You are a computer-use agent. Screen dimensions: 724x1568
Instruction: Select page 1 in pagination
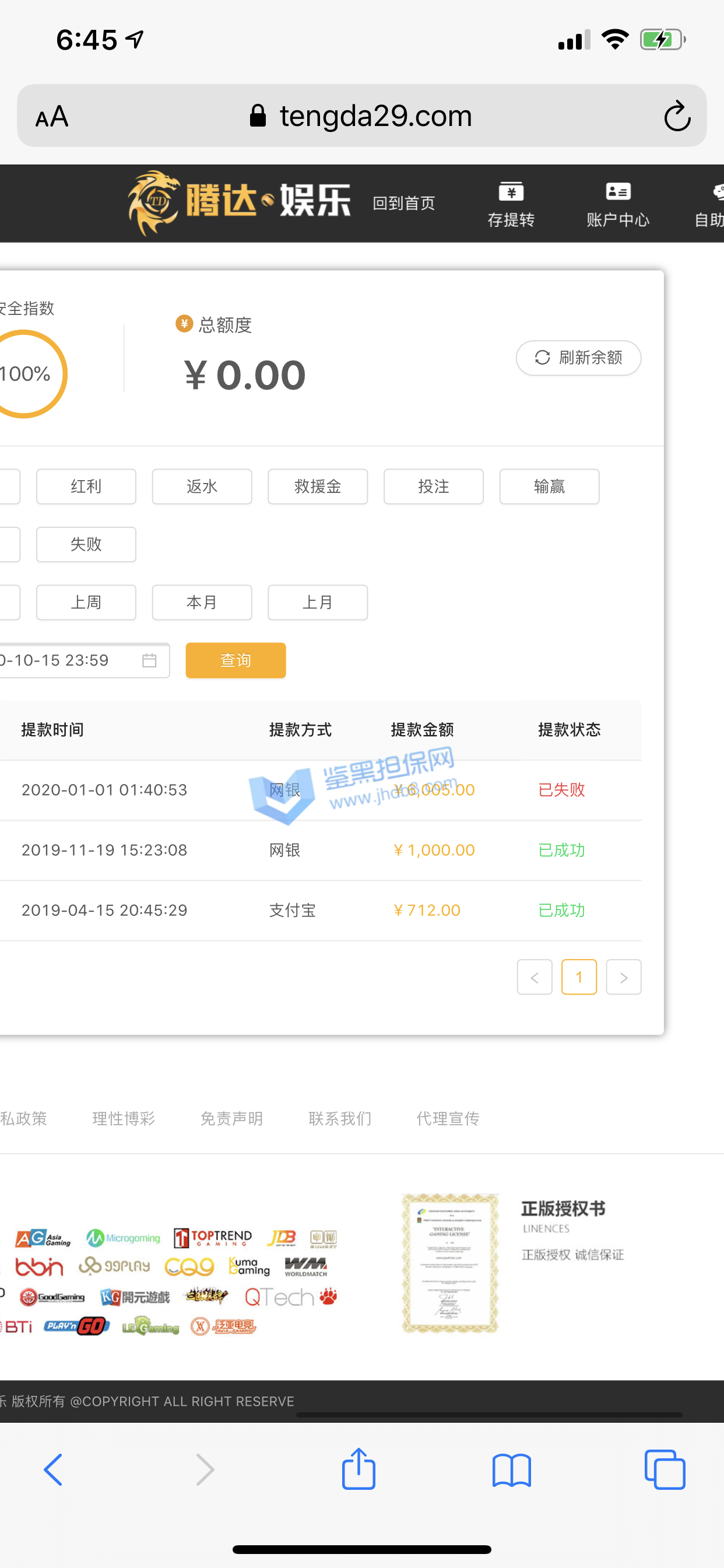579,977
